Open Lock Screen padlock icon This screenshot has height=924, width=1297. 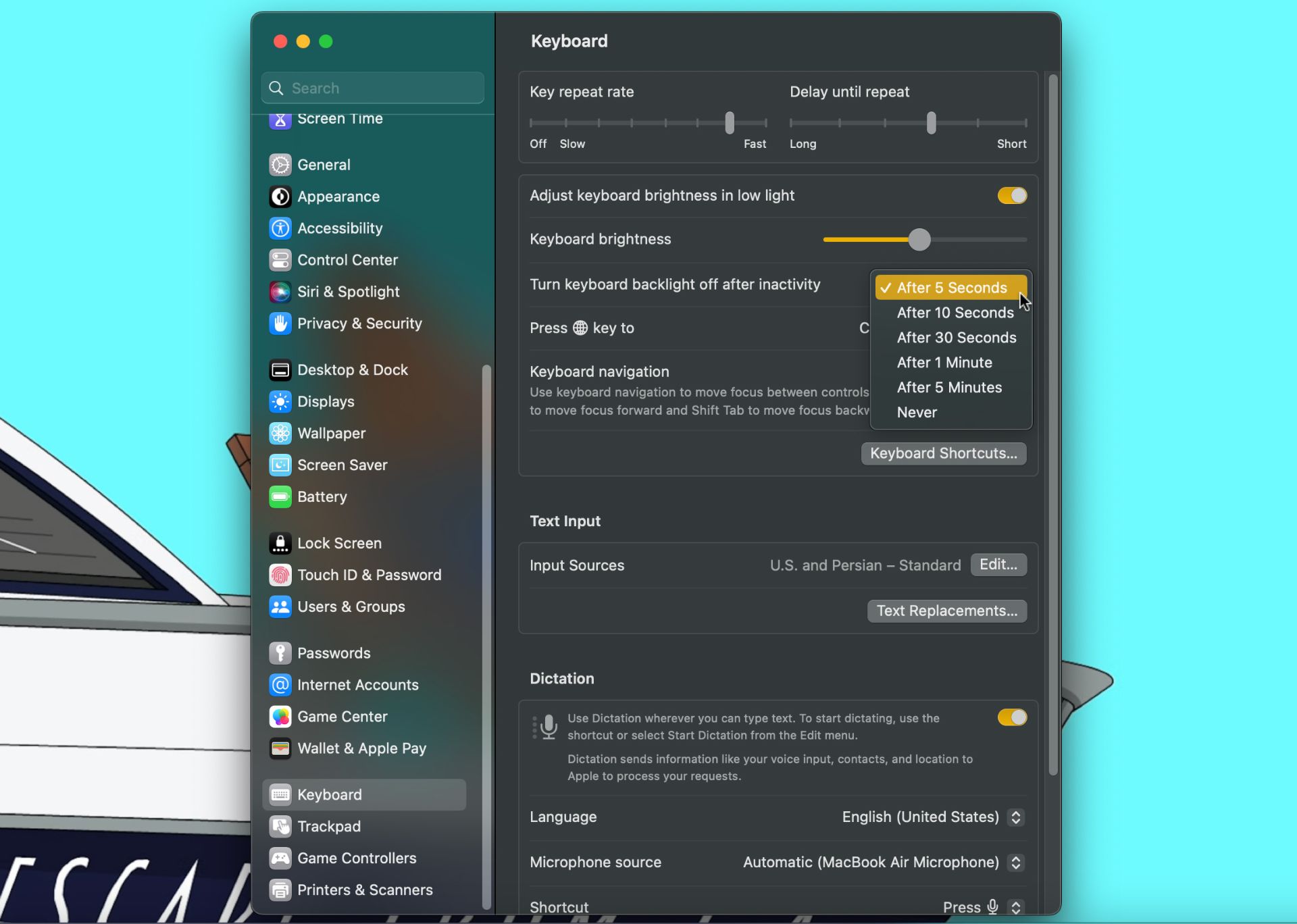point(280,544)
